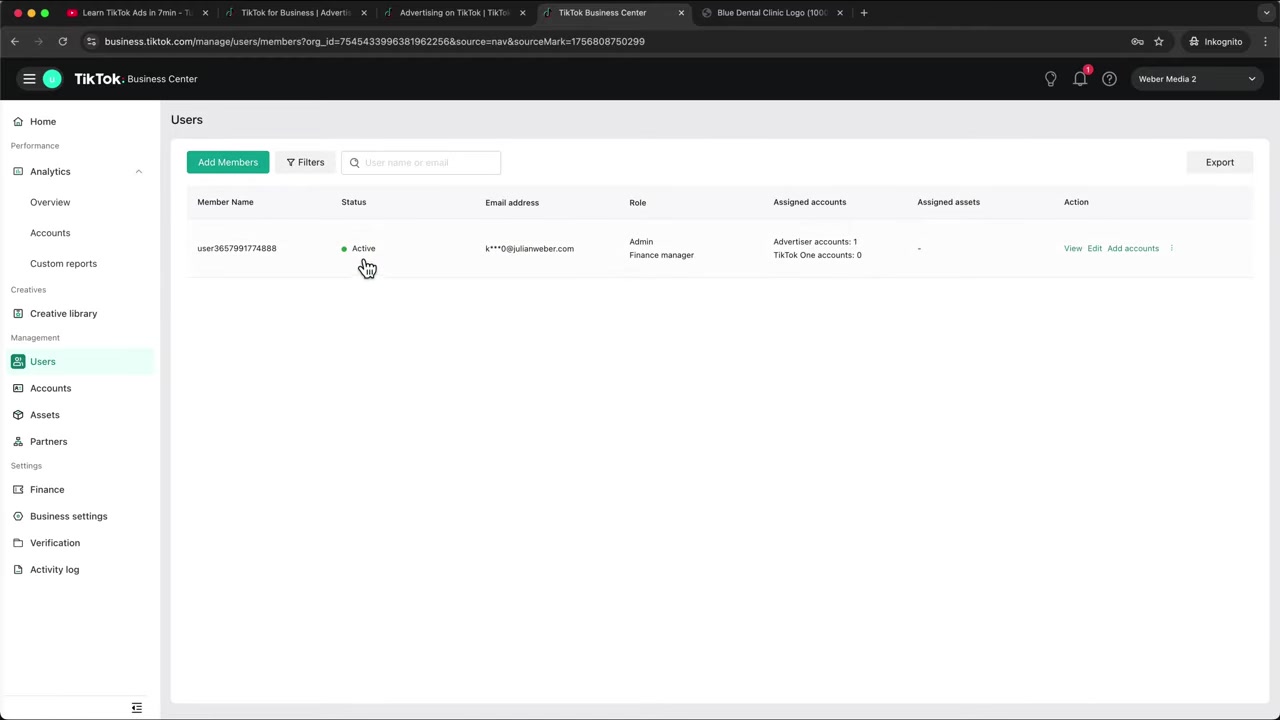Open the more options kebab for the member row
Image resolution: width=1280 pixels, height=720 pixels.
(x=1171, y=248)
